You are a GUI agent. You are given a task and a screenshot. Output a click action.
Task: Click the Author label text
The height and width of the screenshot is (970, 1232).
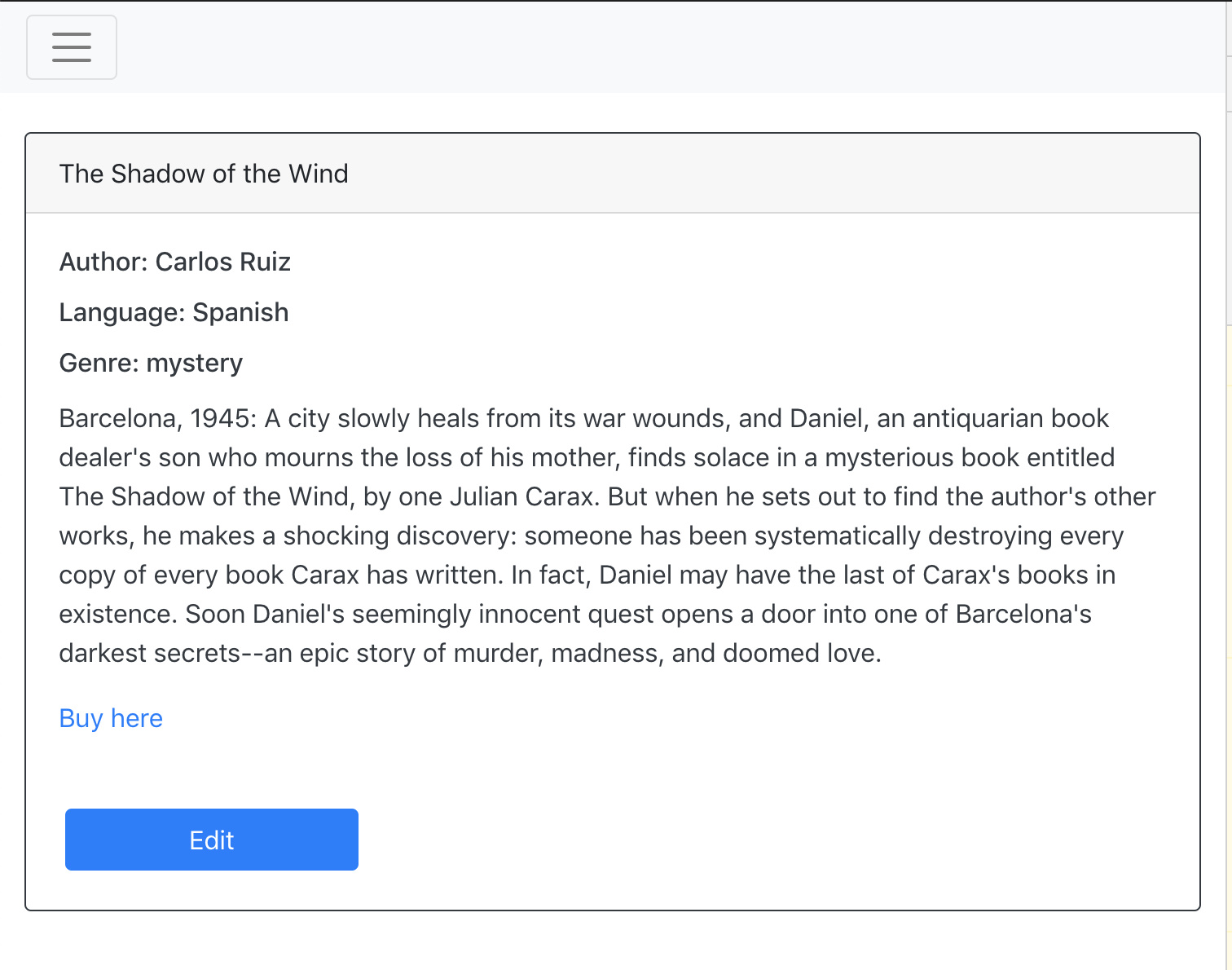[103, 262]
